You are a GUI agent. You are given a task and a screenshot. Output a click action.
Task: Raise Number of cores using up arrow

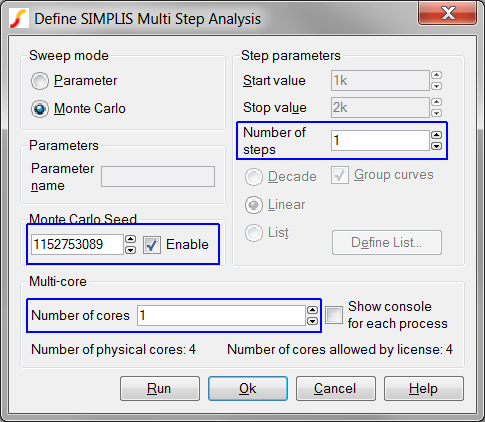312,310
